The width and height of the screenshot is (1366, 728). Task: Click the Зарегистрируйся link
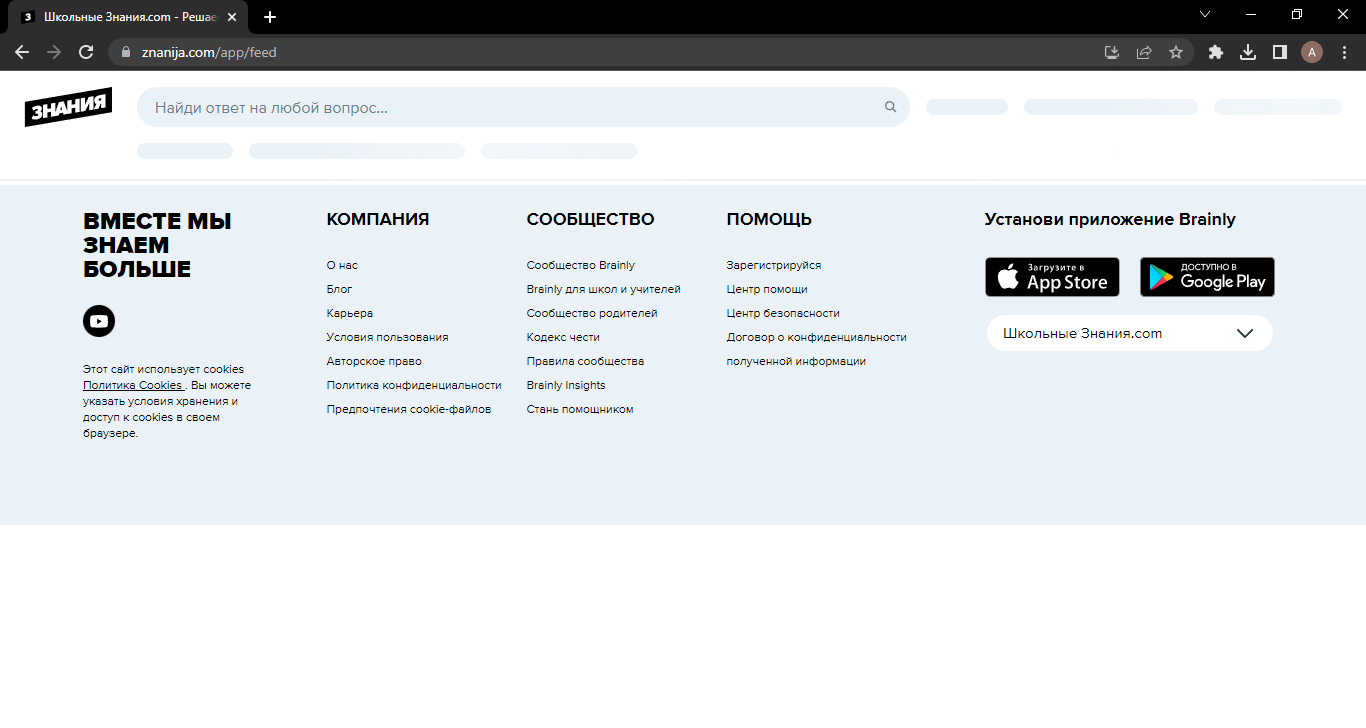tap(774, 265)
